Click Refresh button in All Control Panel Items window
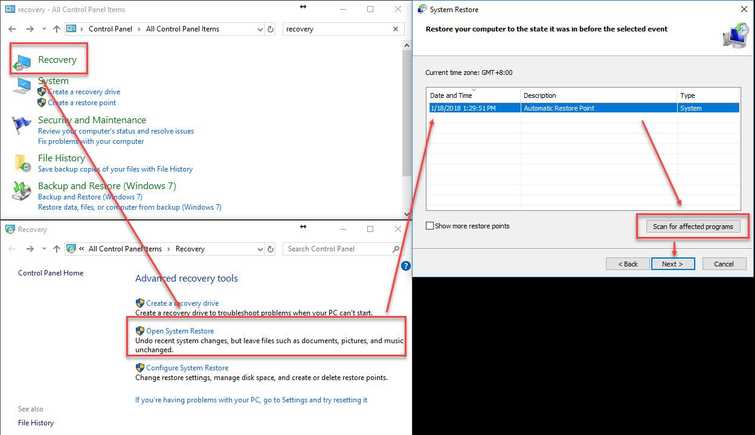 click(271, 29)
